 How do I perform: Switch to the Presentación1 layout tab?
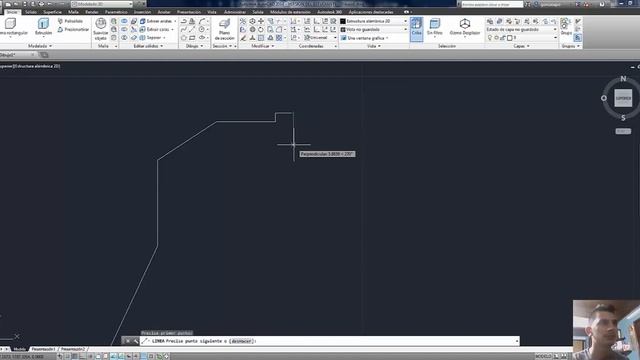[44, 349]
